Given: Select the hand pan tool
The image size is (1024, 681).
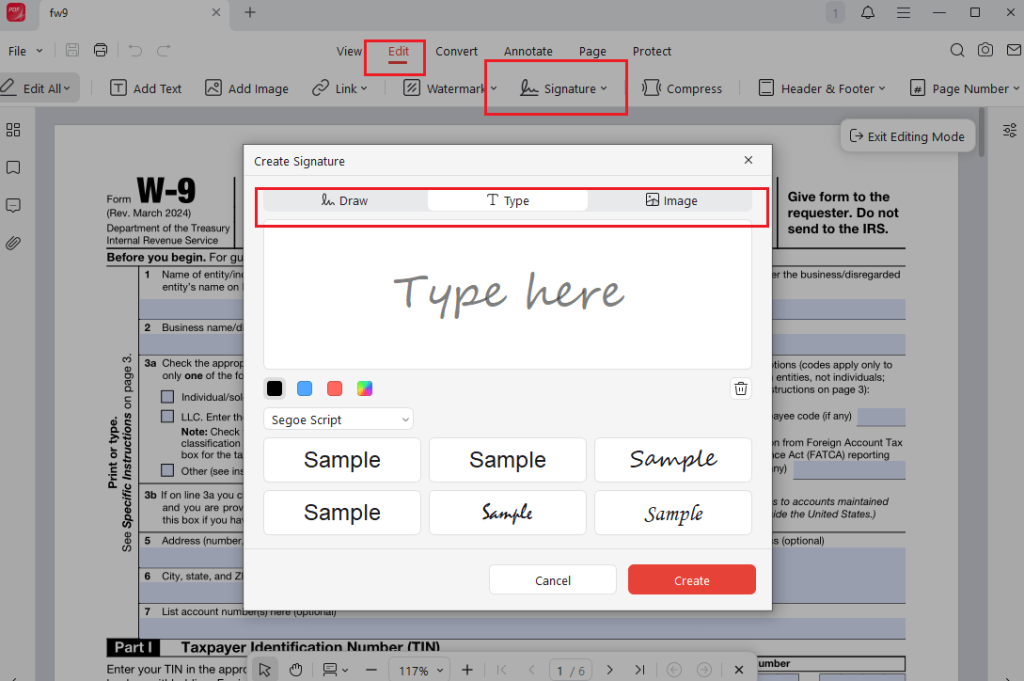Looking at the screenshot, I should pos(296,670).
